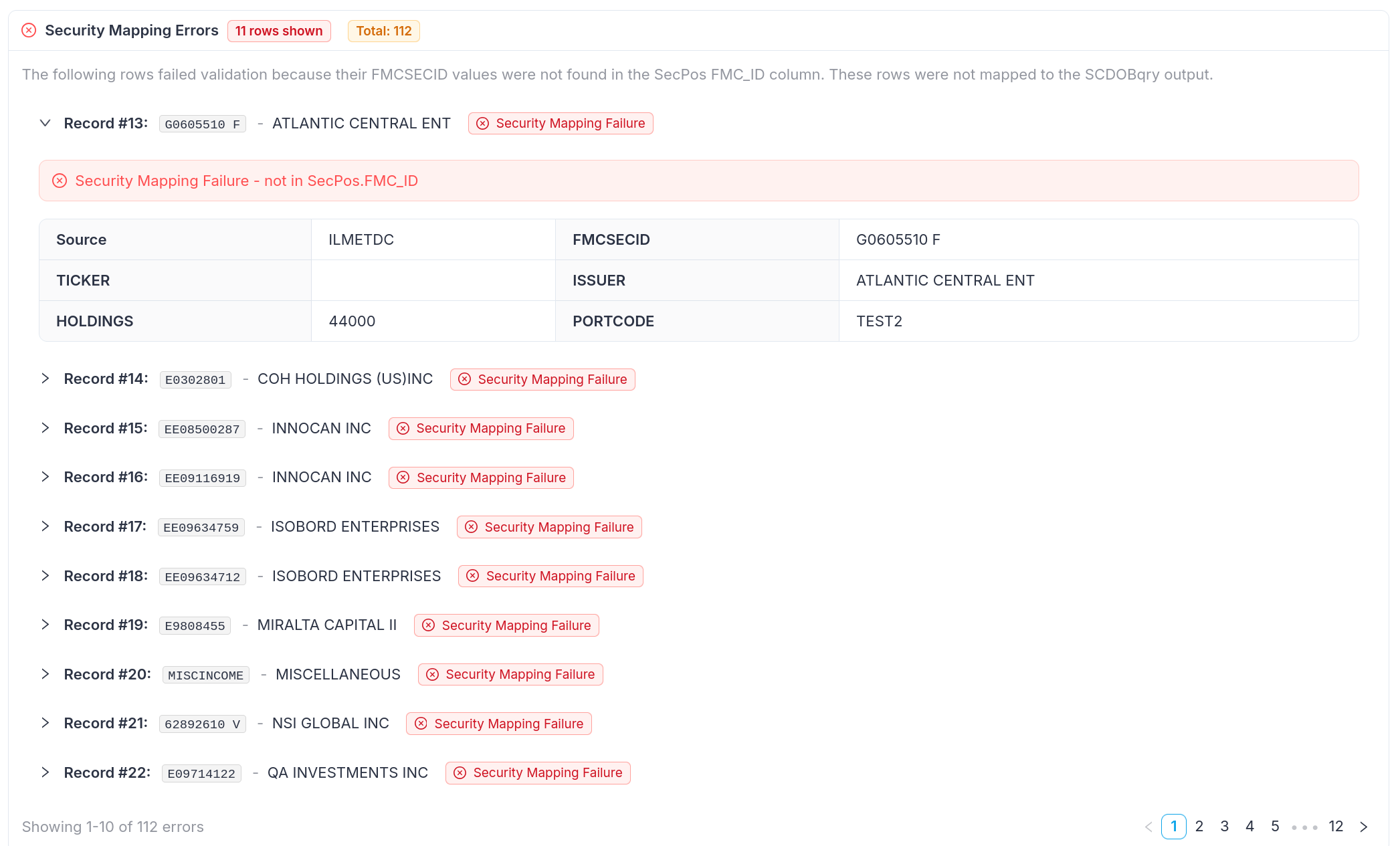Expand Record #18 ISOBORD ENTERPRISES chevron
This screenshot has height=846, width=1400.
pos(45,576)
